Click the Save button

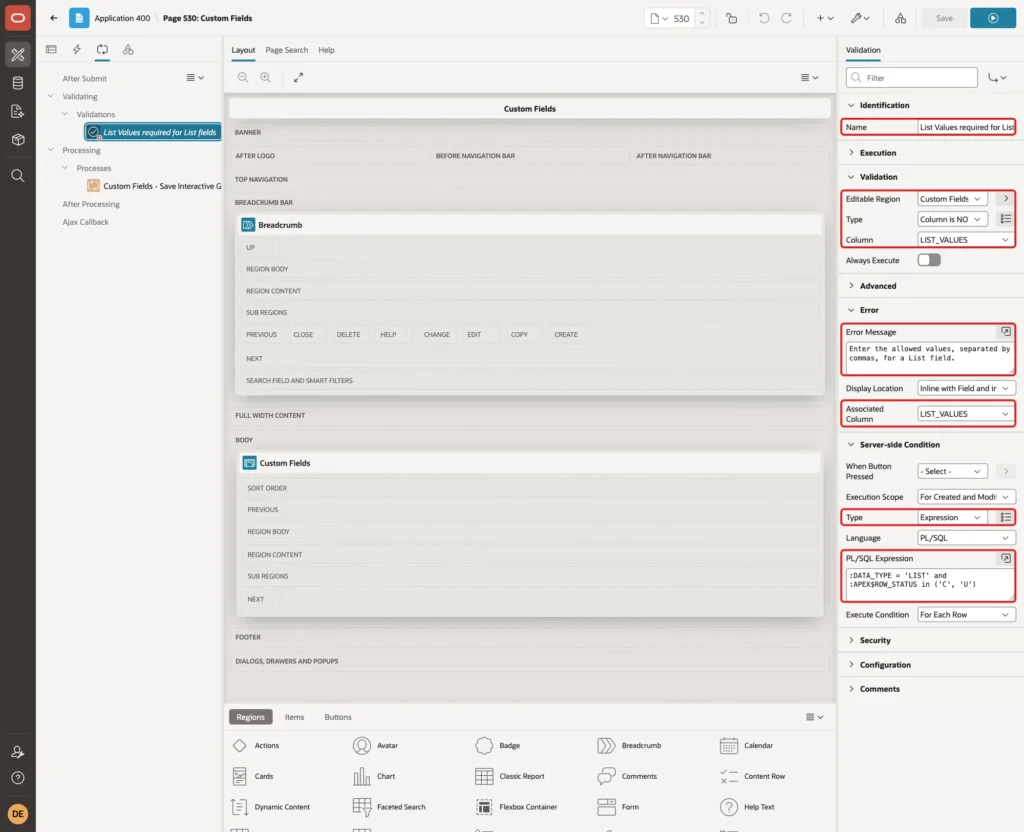[x=944, y=18]
